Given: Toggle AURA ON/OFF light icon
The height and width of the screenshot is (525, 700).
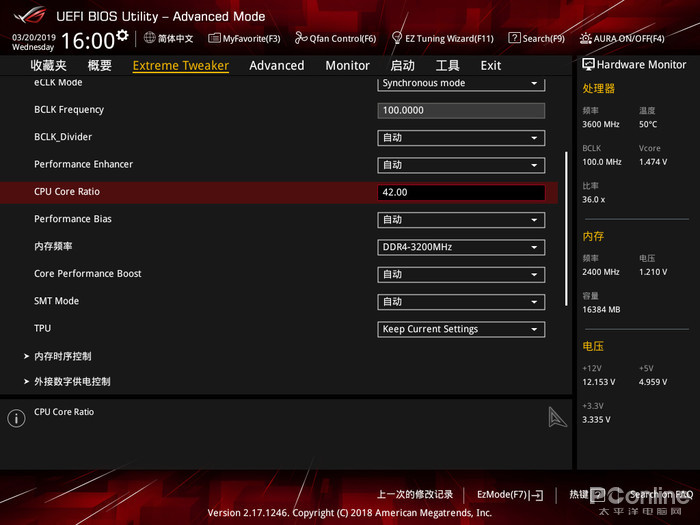Looking at the screenshot, I should pos(585,38).
